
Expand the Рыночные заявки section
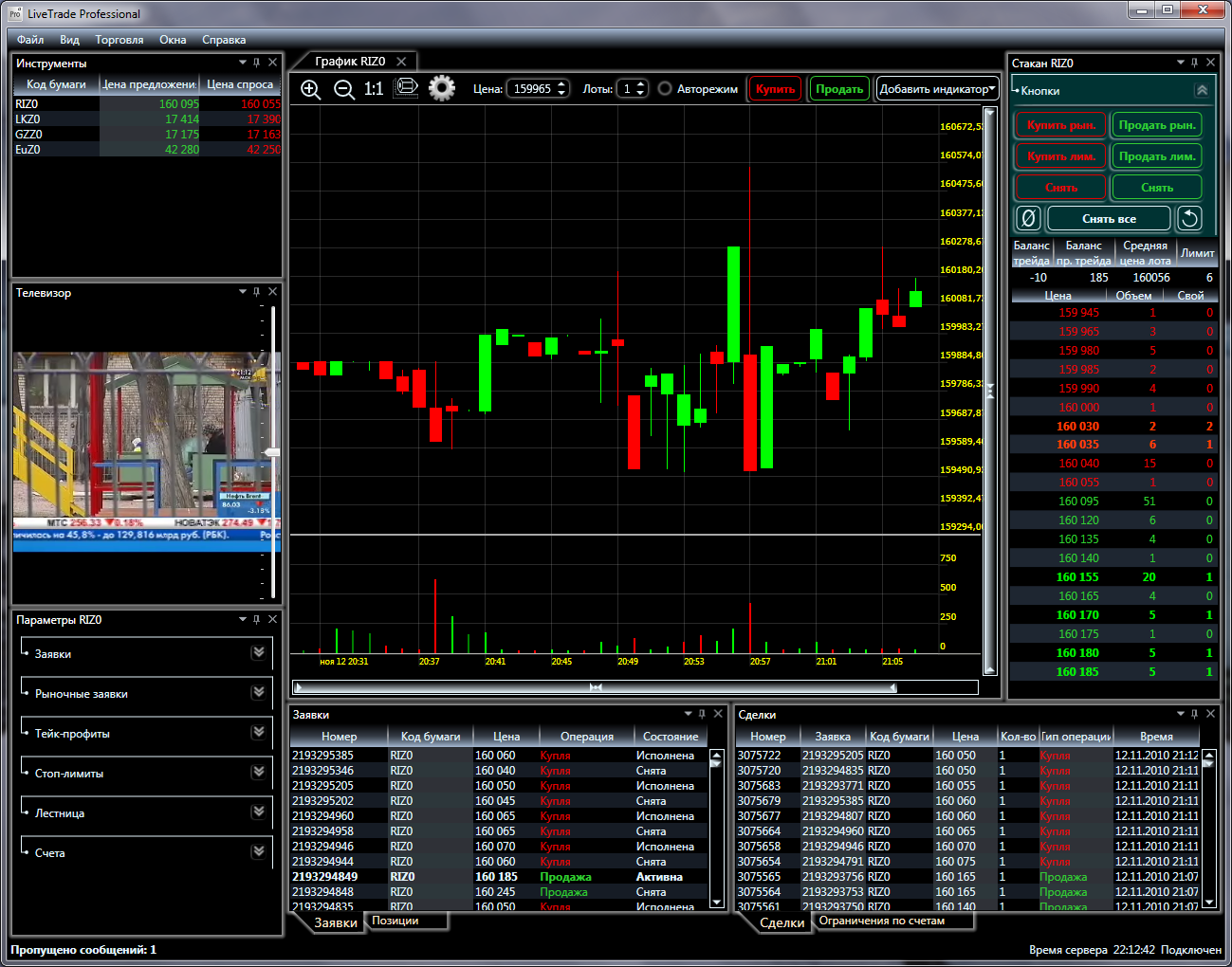coord(258,692)
